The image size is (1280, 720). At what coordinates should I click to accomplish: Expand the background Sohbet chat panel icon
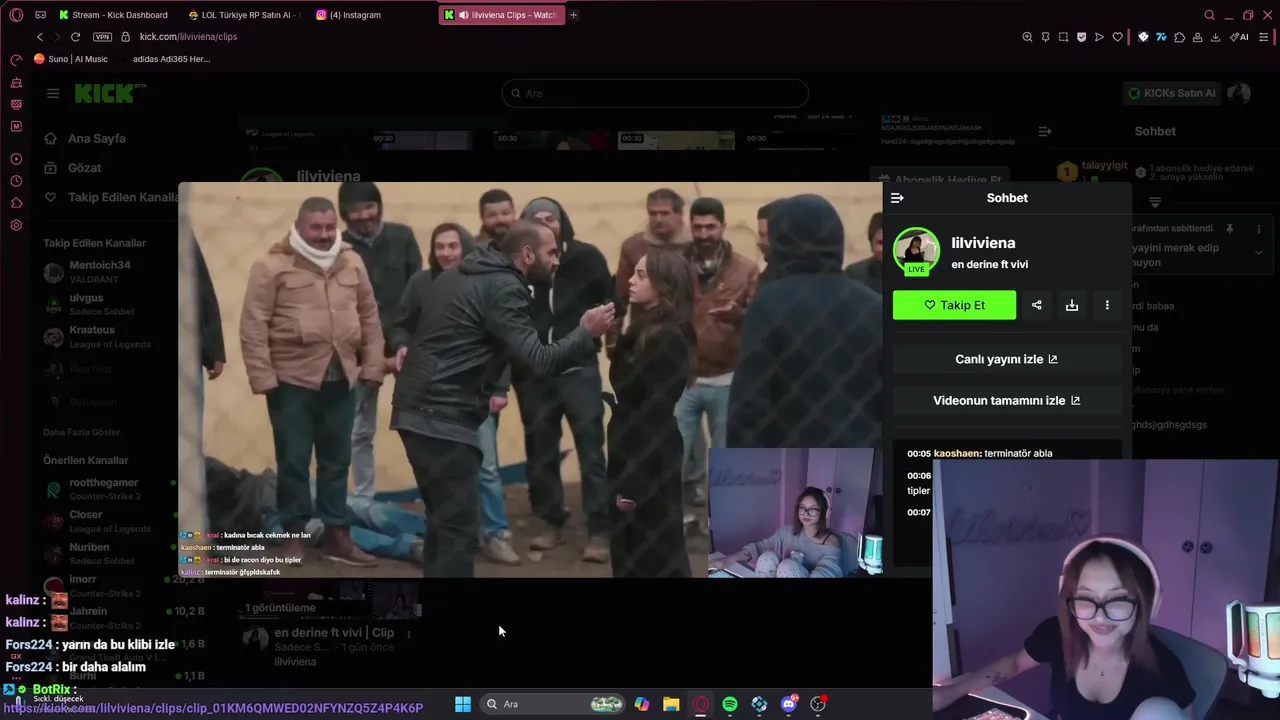(x=1044, y=131)
